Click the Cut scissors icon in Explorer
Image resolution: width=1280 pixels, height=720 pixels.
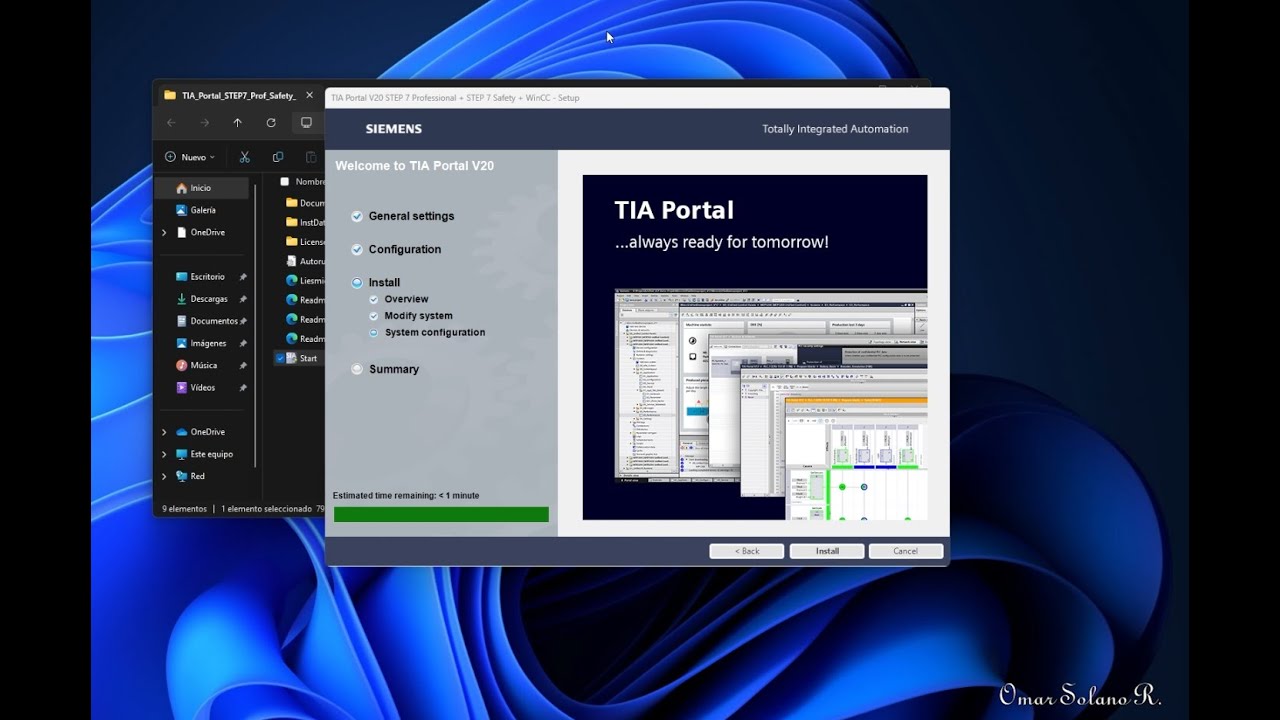(x=244, y=157)
